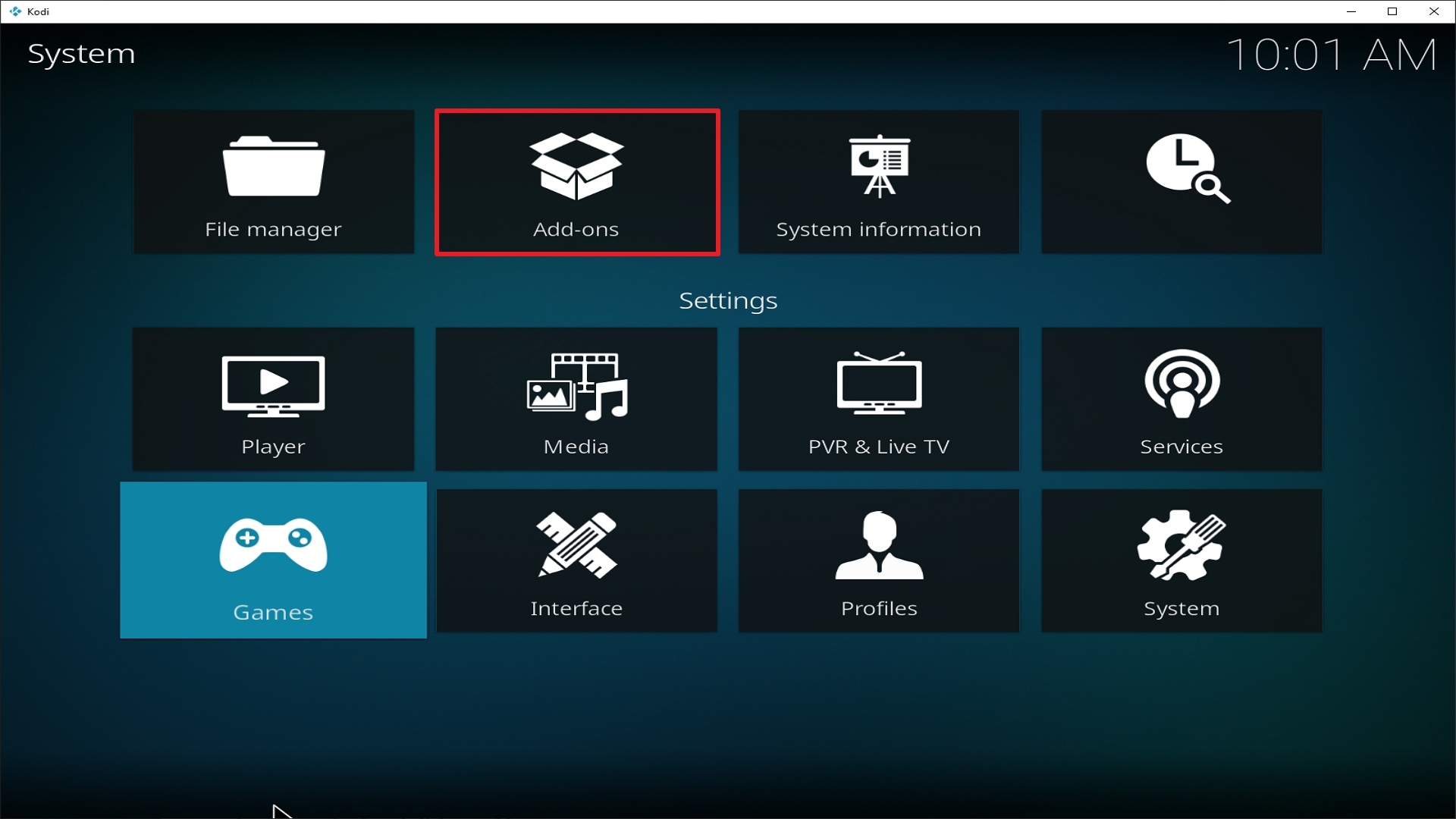Screen dimensions: 1456x819
Task: Open the Add-ons box icon
Action: click(577, 166)
